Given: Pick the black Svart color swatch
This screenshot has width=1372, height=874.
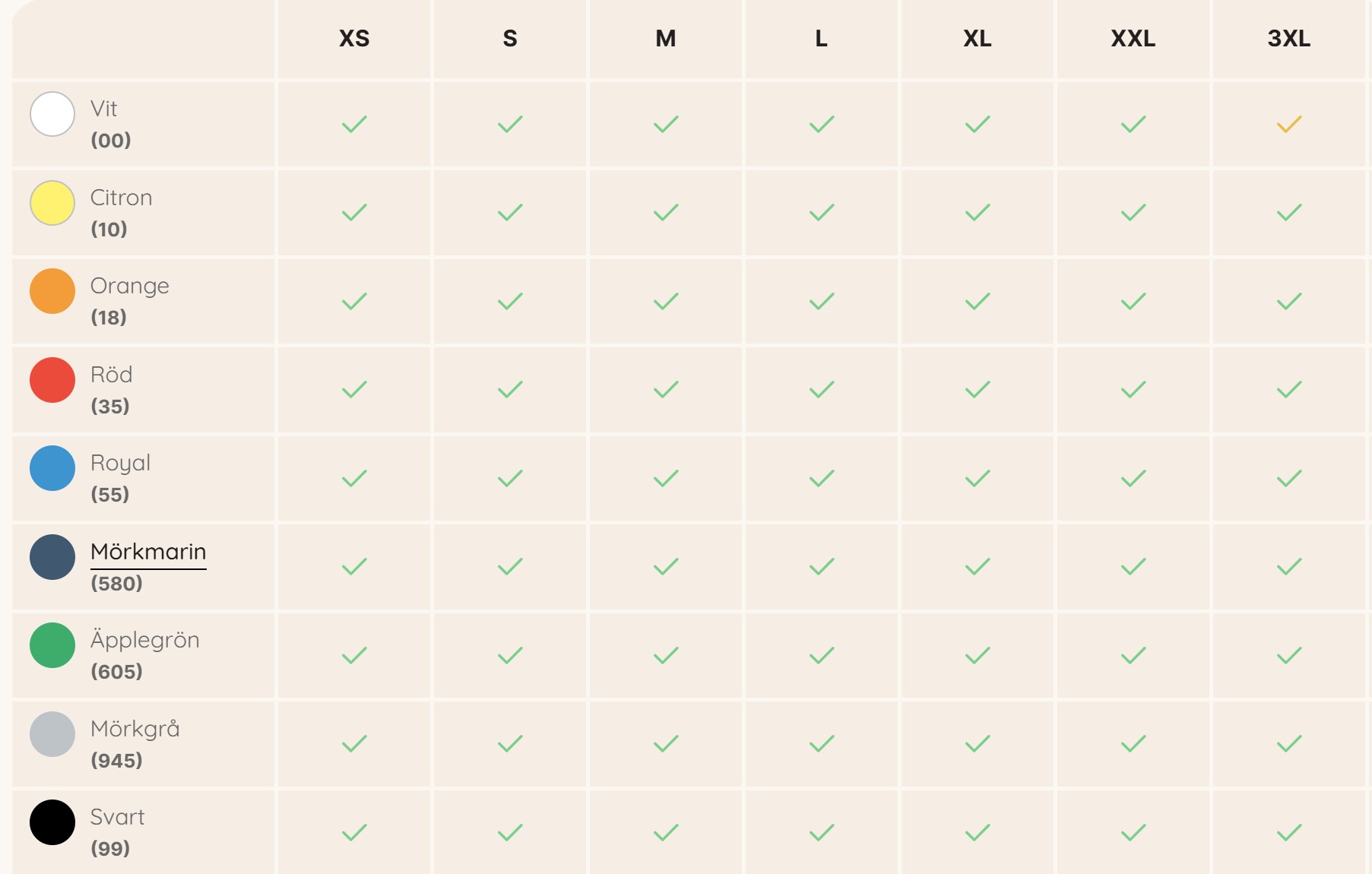Looking at the screenshot, I should click(x=52, y=822).
